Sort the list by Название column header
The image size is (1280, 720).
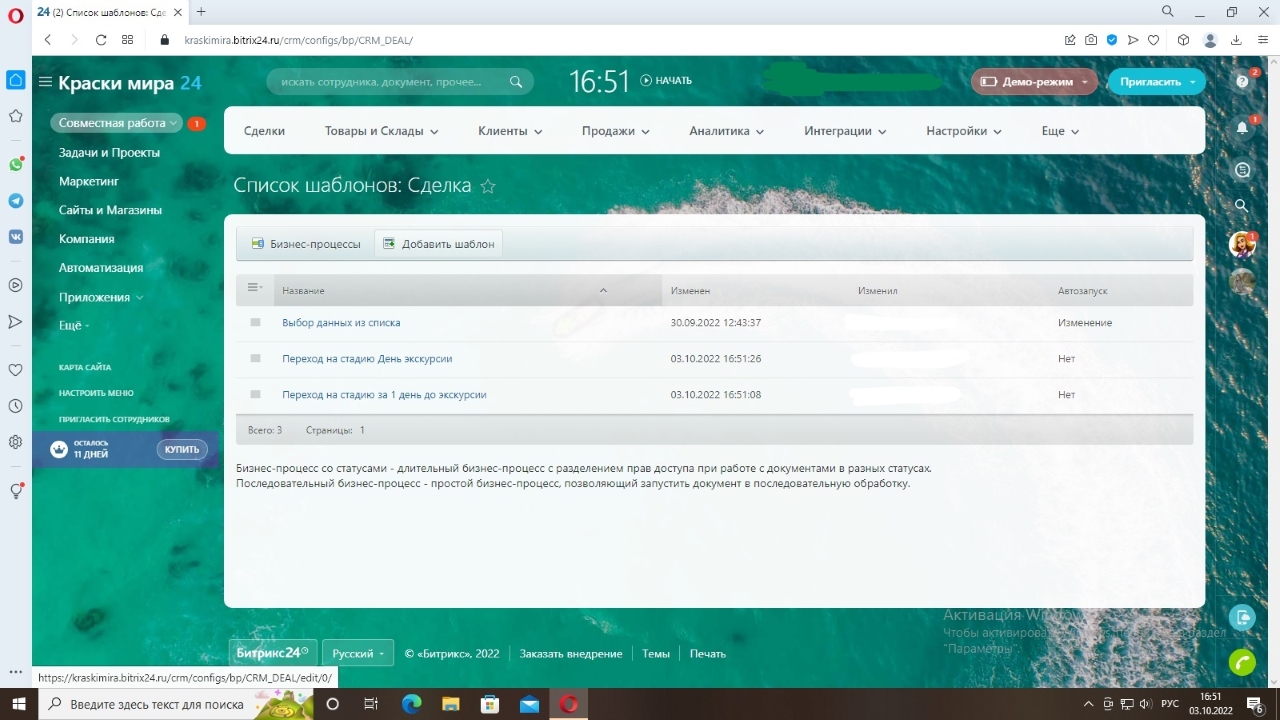click(x=303, y=291)
